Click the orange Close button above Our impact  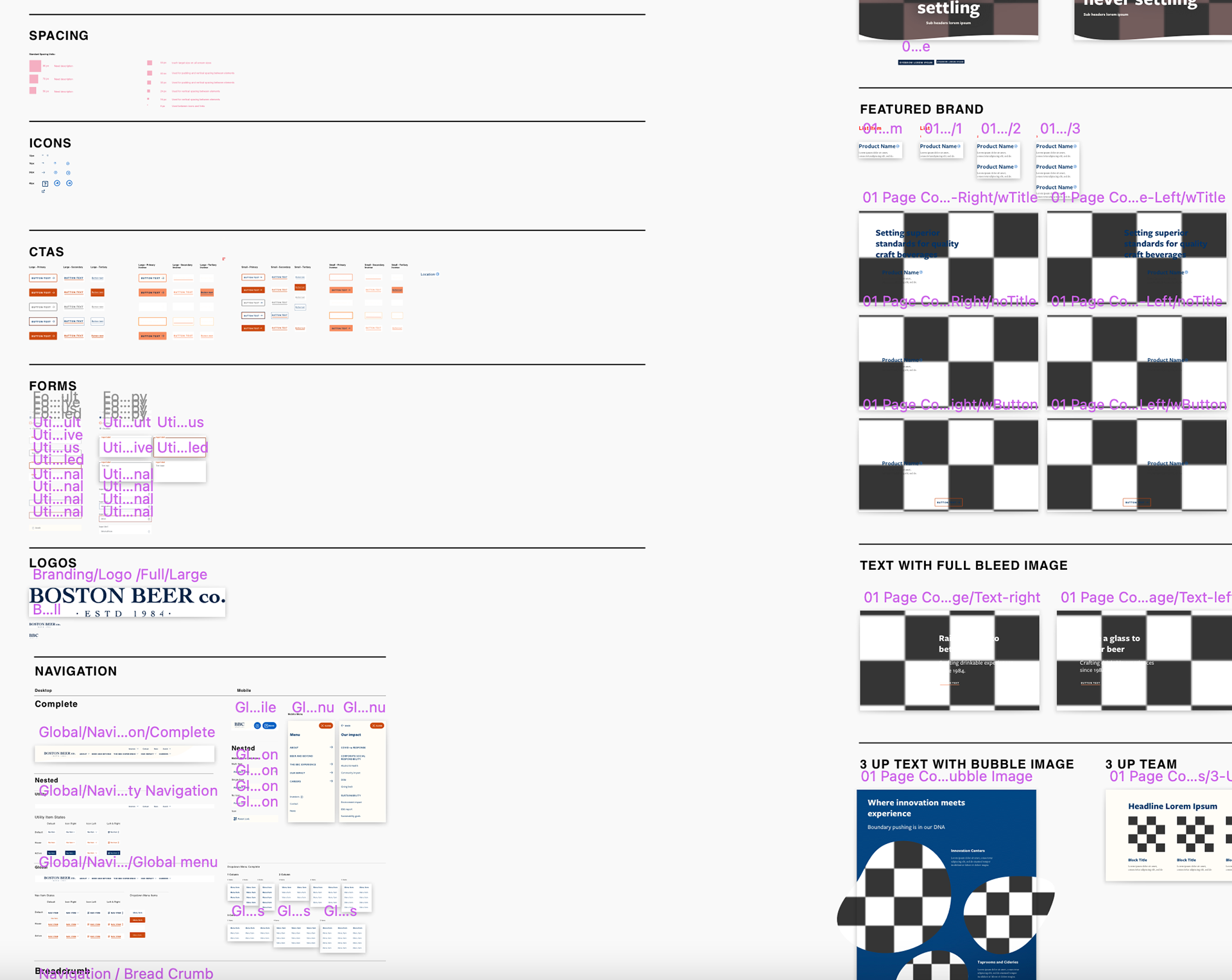377,726
